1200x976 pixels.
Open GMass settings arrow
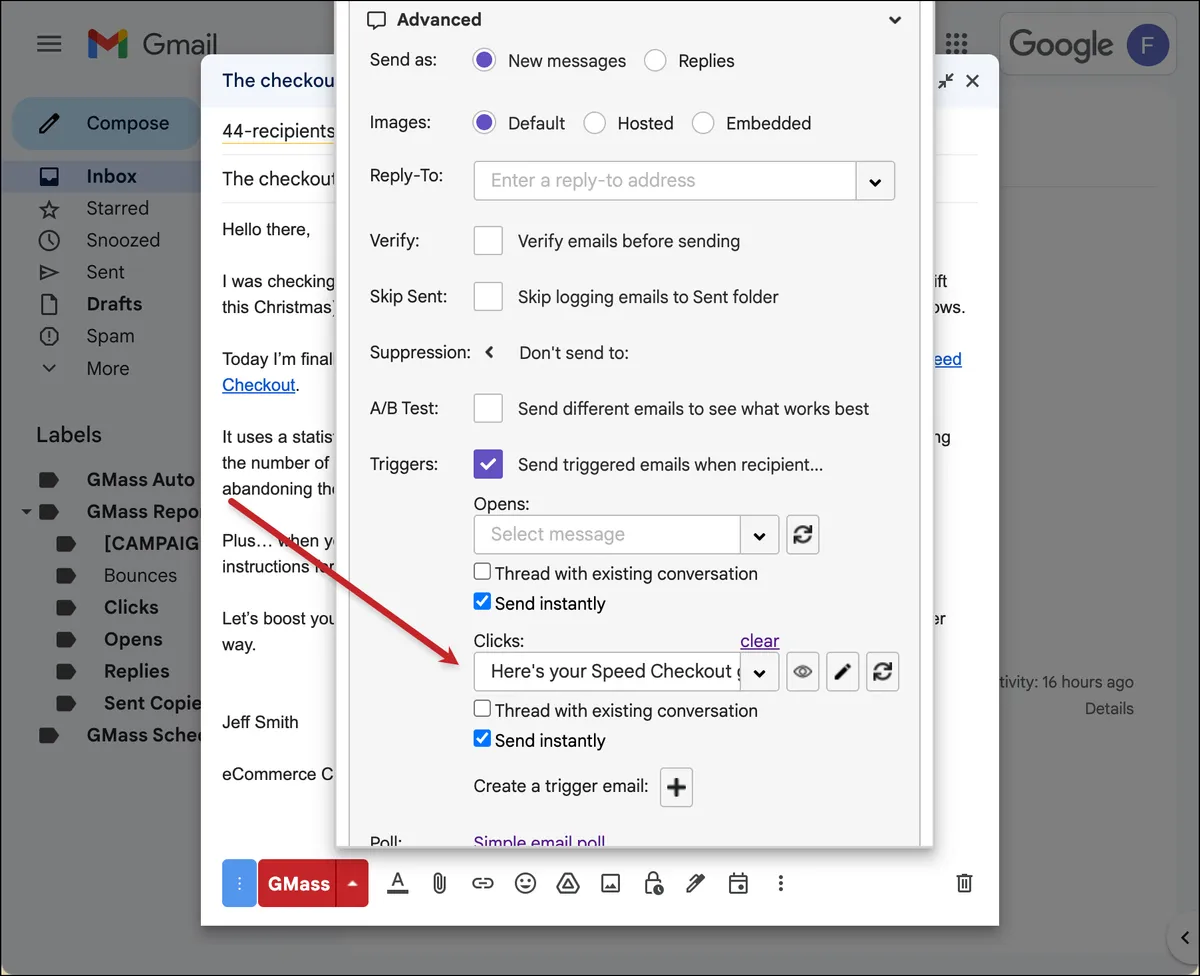point(352,883)
